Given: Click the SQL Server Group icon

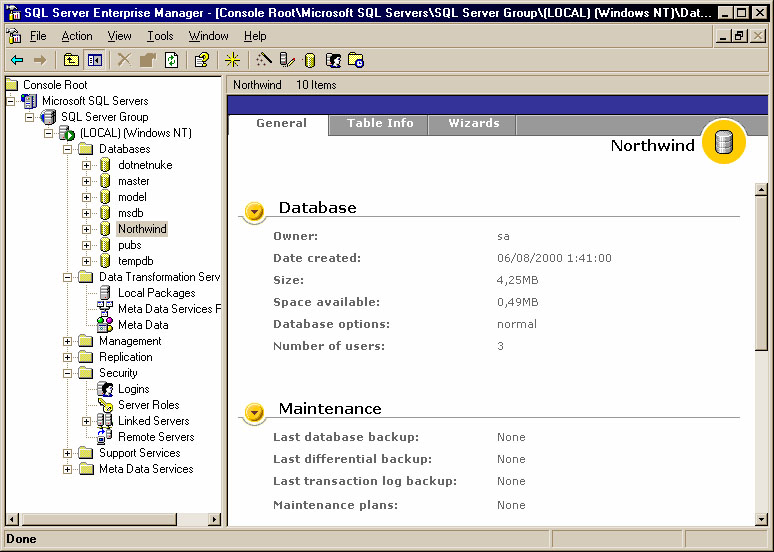Looking at the screenshot, I should [48, 117].
